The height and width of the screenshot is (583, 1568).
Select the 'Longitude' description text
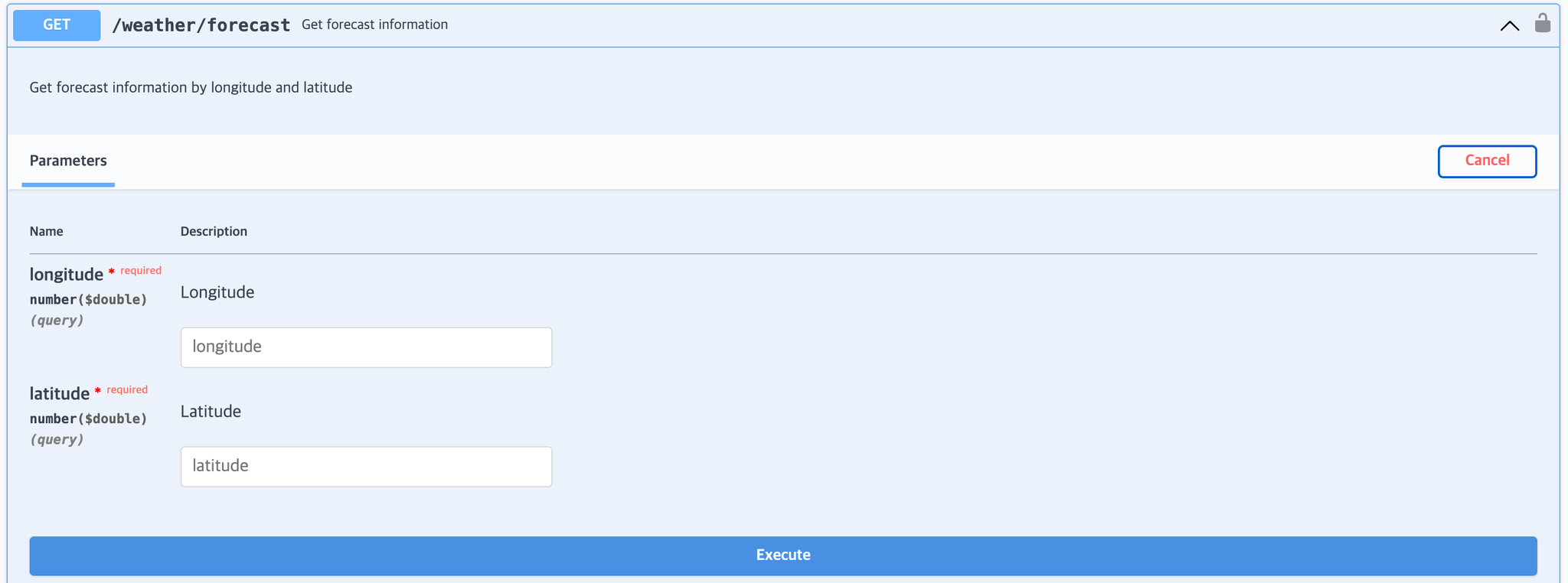pyautogui.click(x=217, y=292)
